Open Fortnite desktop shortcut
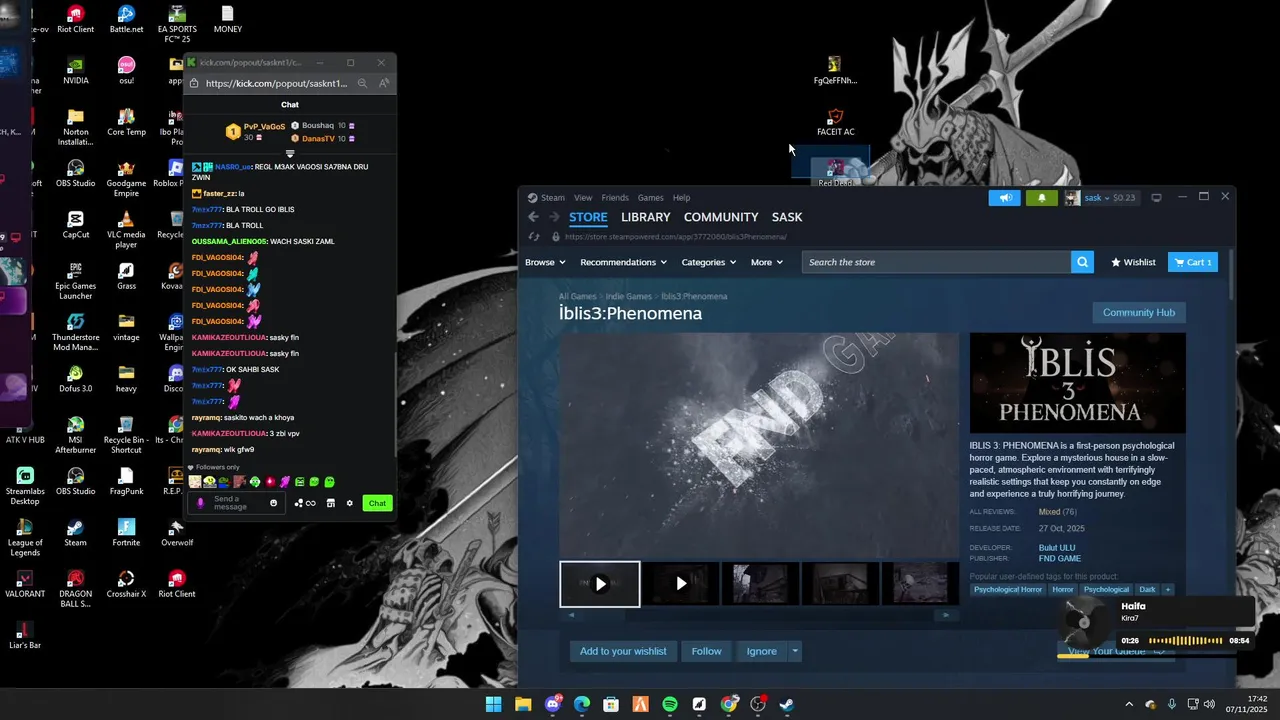This screenshot has height=720, width=1280. (126, 533)
